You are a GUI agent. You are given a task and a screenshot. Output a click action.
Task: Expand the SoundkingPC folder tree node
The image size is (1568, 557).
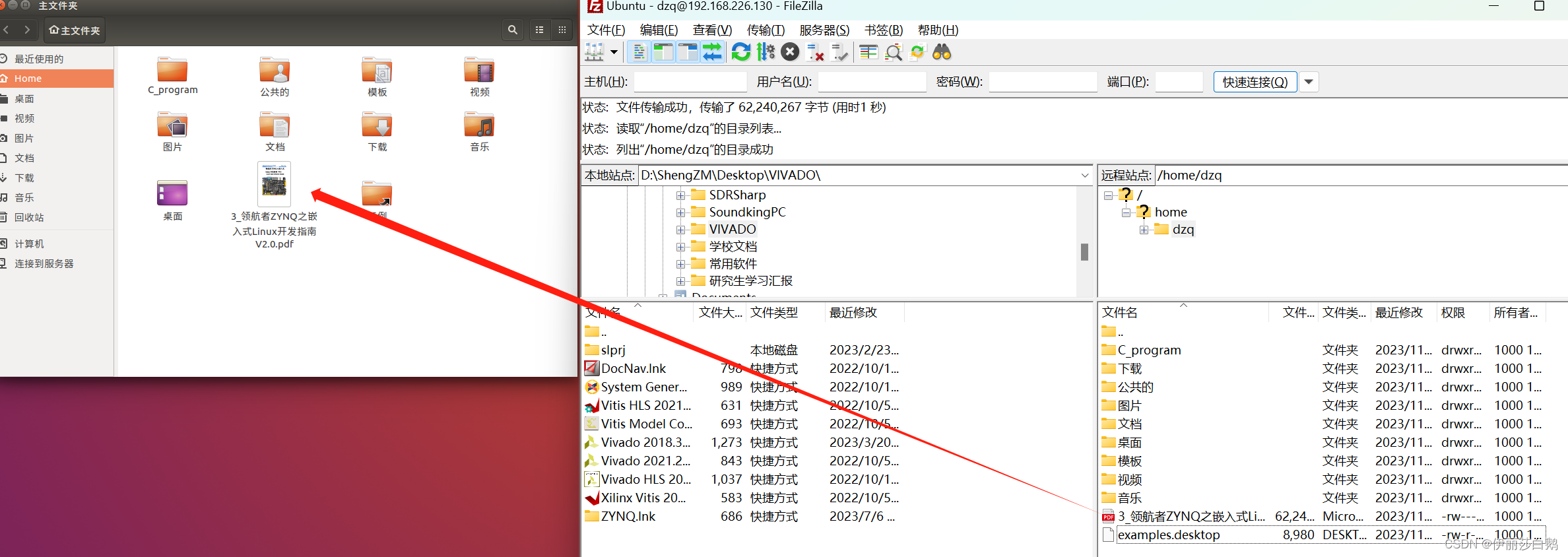coord(680,213)
